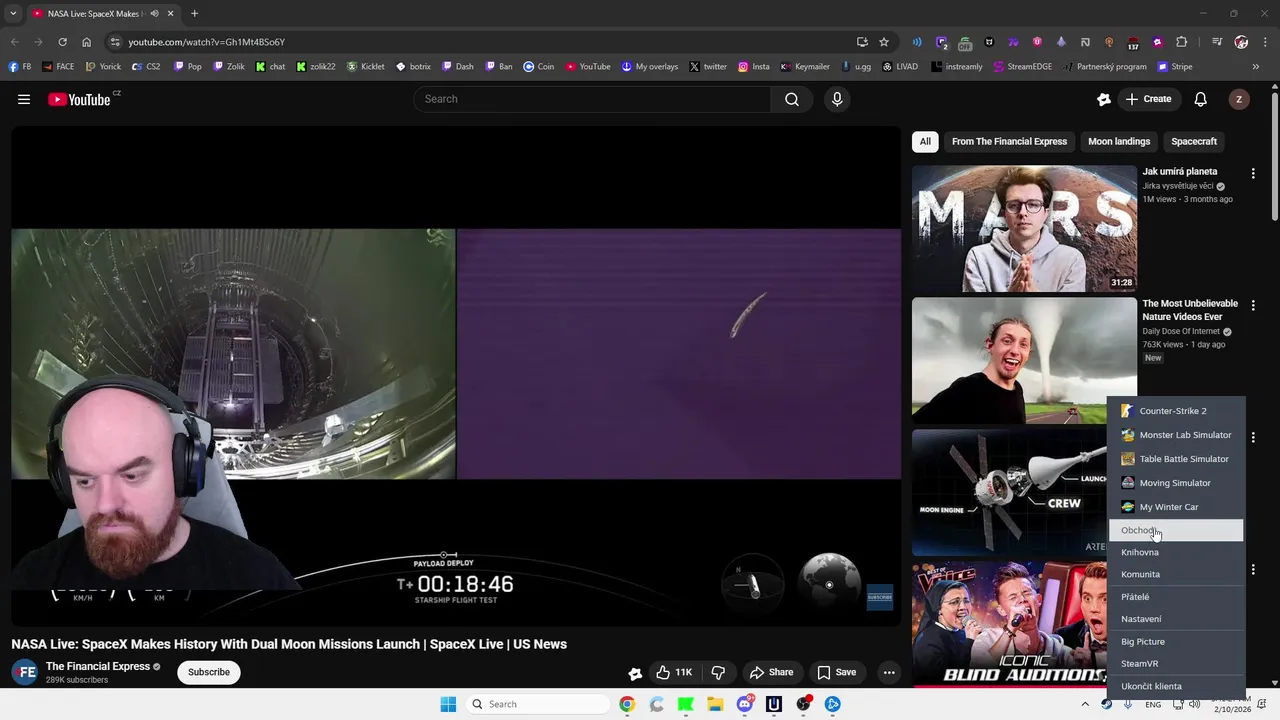Open the StreamEDGE bookmark

[1022, 67]
